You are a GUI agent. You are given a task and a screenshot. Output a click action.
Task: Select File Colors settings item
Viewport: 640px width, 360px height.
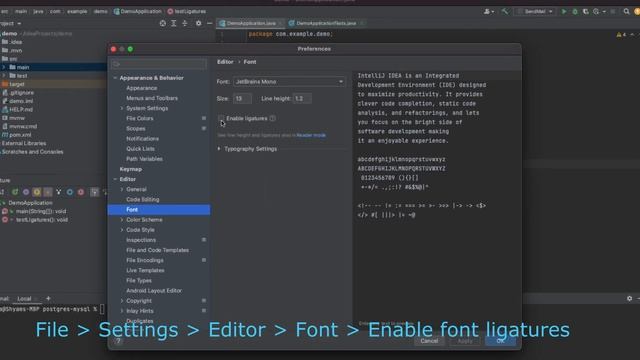tap(140, 118)
